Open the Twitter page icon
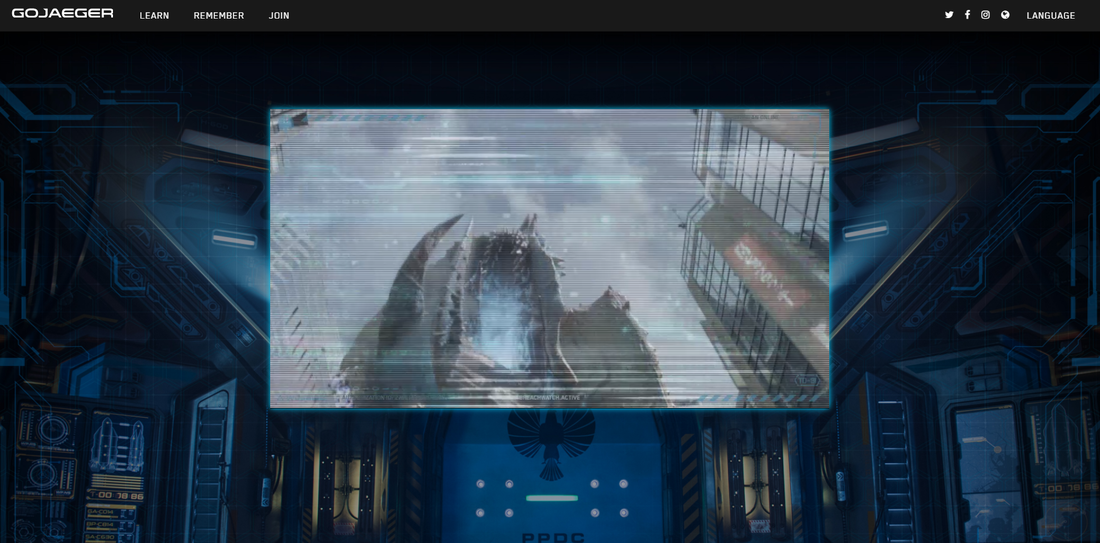The height and width of the screenshot is (543, 1100). point(949,15)
